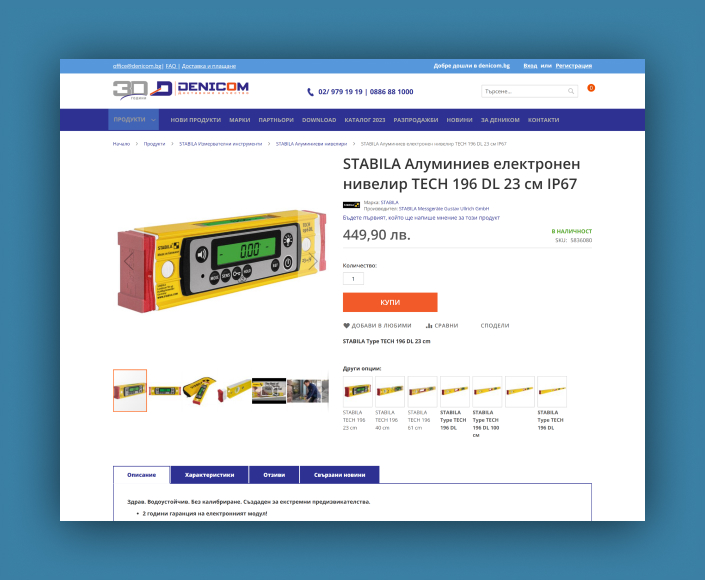Open ПАРТНЬОРИ menu item

click(x=276, y=120)
